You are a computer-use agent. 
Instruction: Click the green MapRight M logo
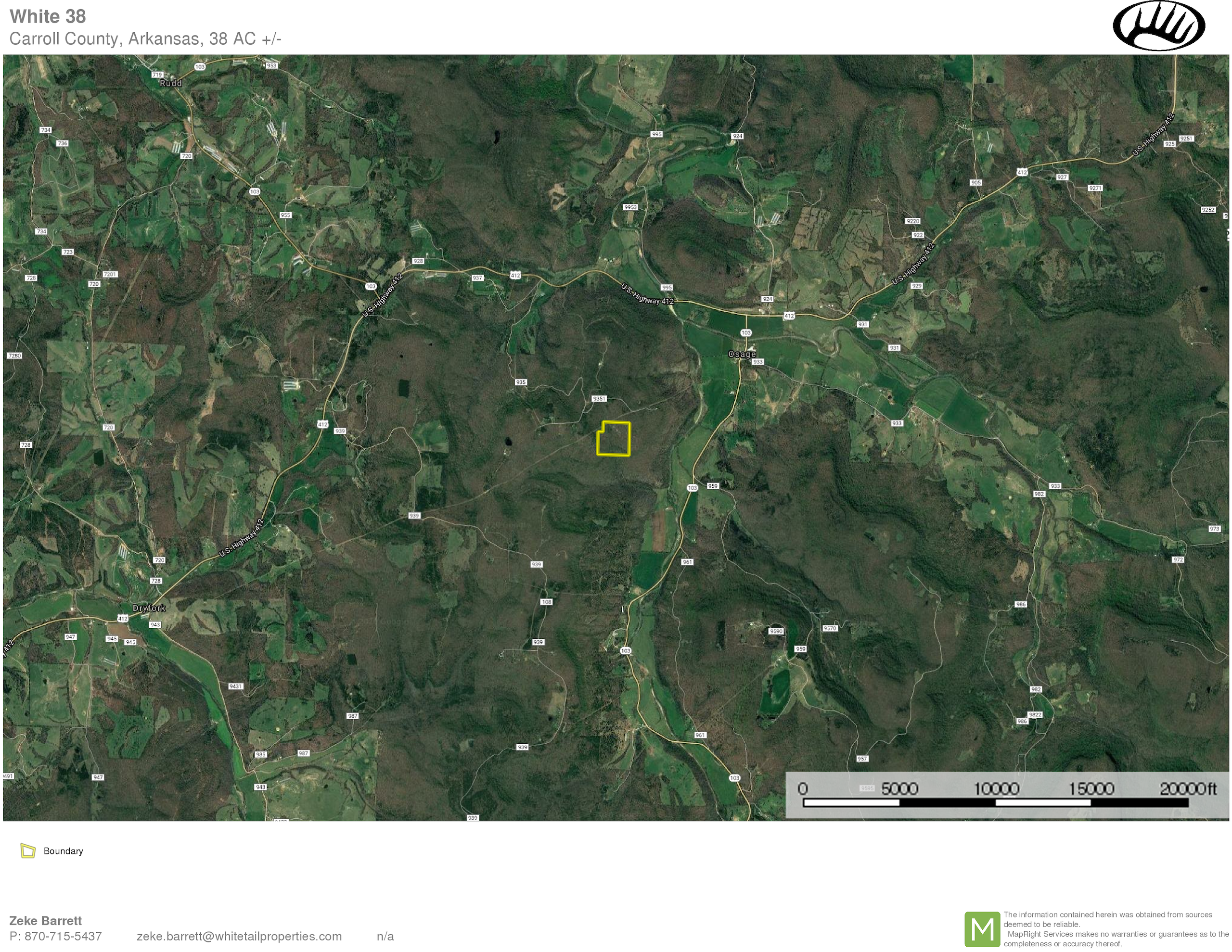(x=982, y=929)
